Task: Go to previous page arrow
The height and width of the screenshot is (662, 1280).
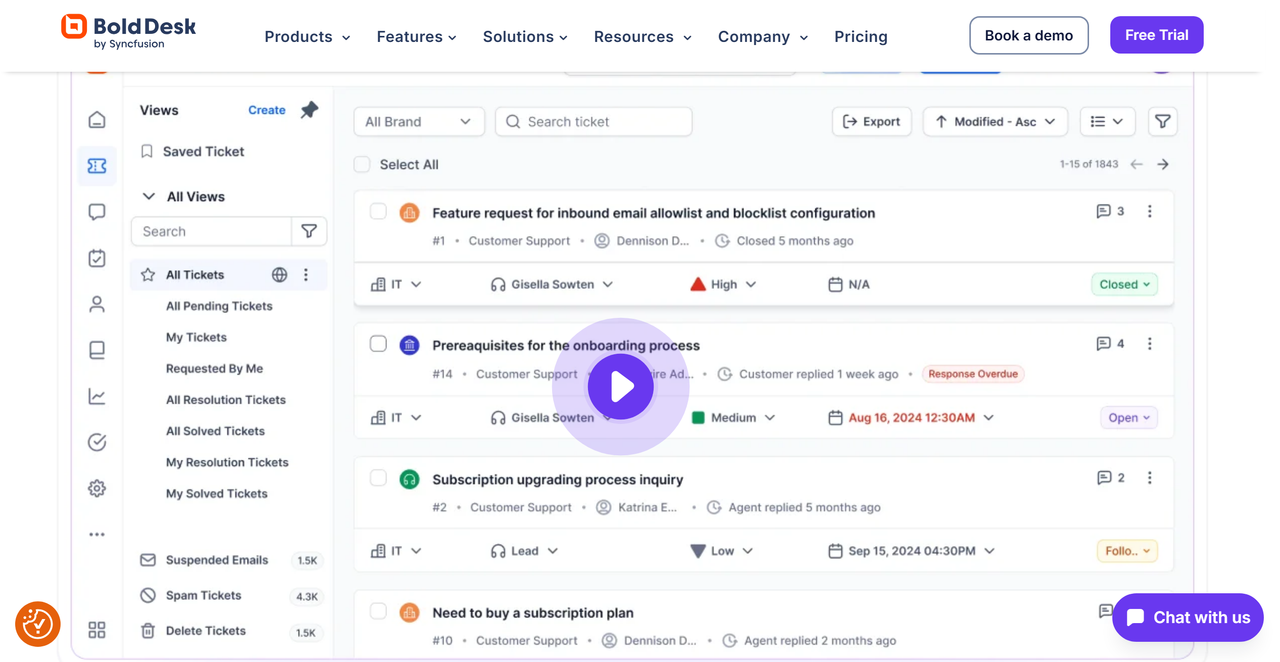Action: point(1137,164)
